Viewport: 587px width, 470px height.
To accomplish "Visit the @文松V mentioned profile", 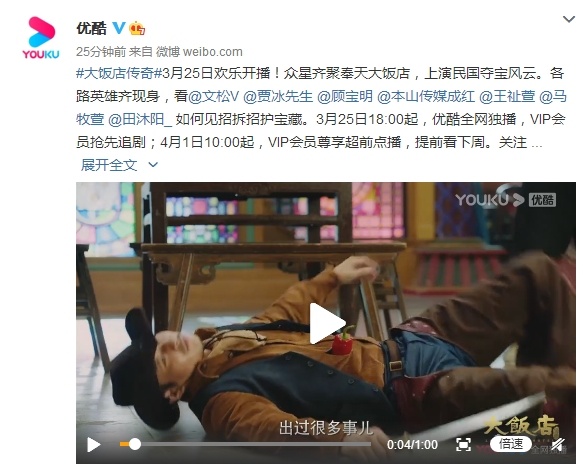I will click(213, 96).
